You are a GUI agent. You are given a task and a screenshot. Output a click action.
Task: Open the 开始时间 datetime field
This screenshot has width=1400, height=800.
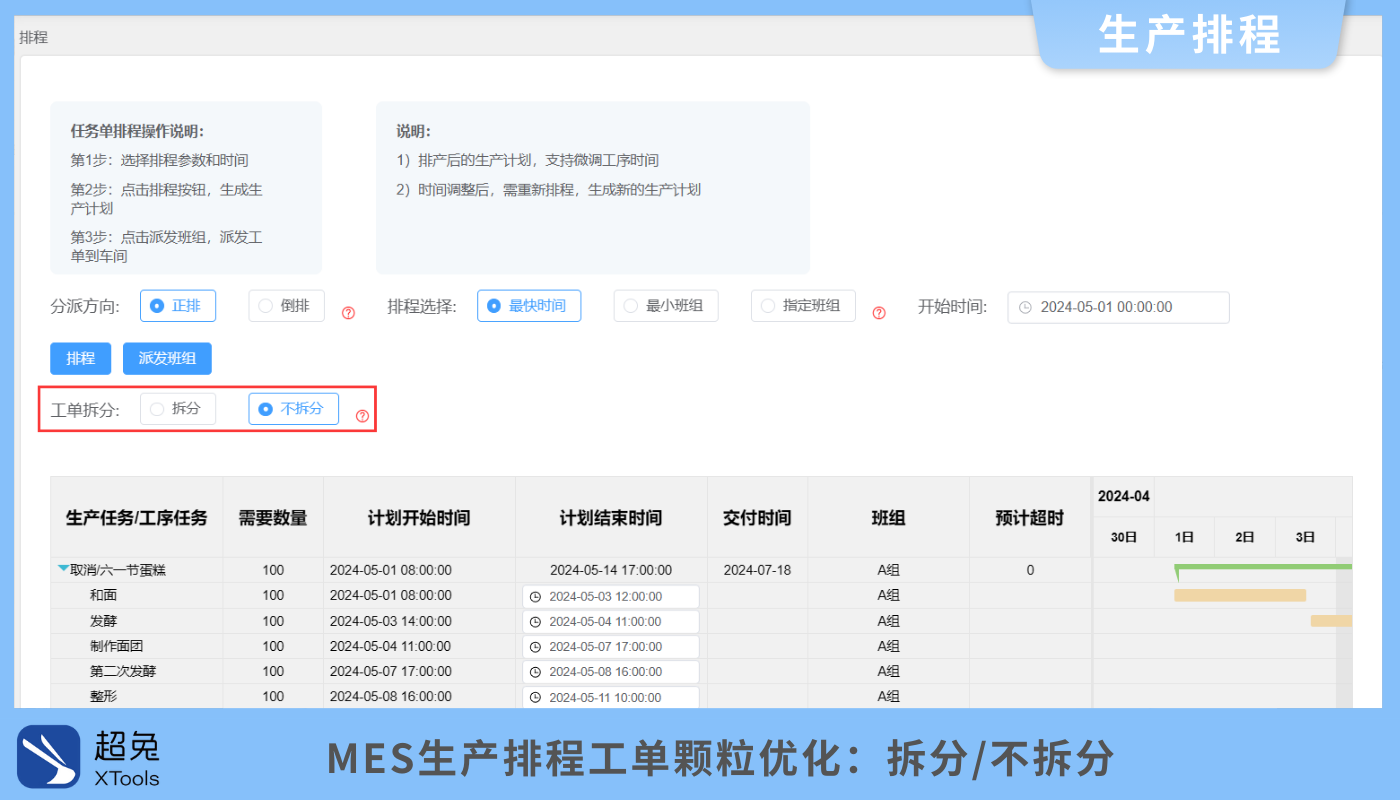[1118, 307]
